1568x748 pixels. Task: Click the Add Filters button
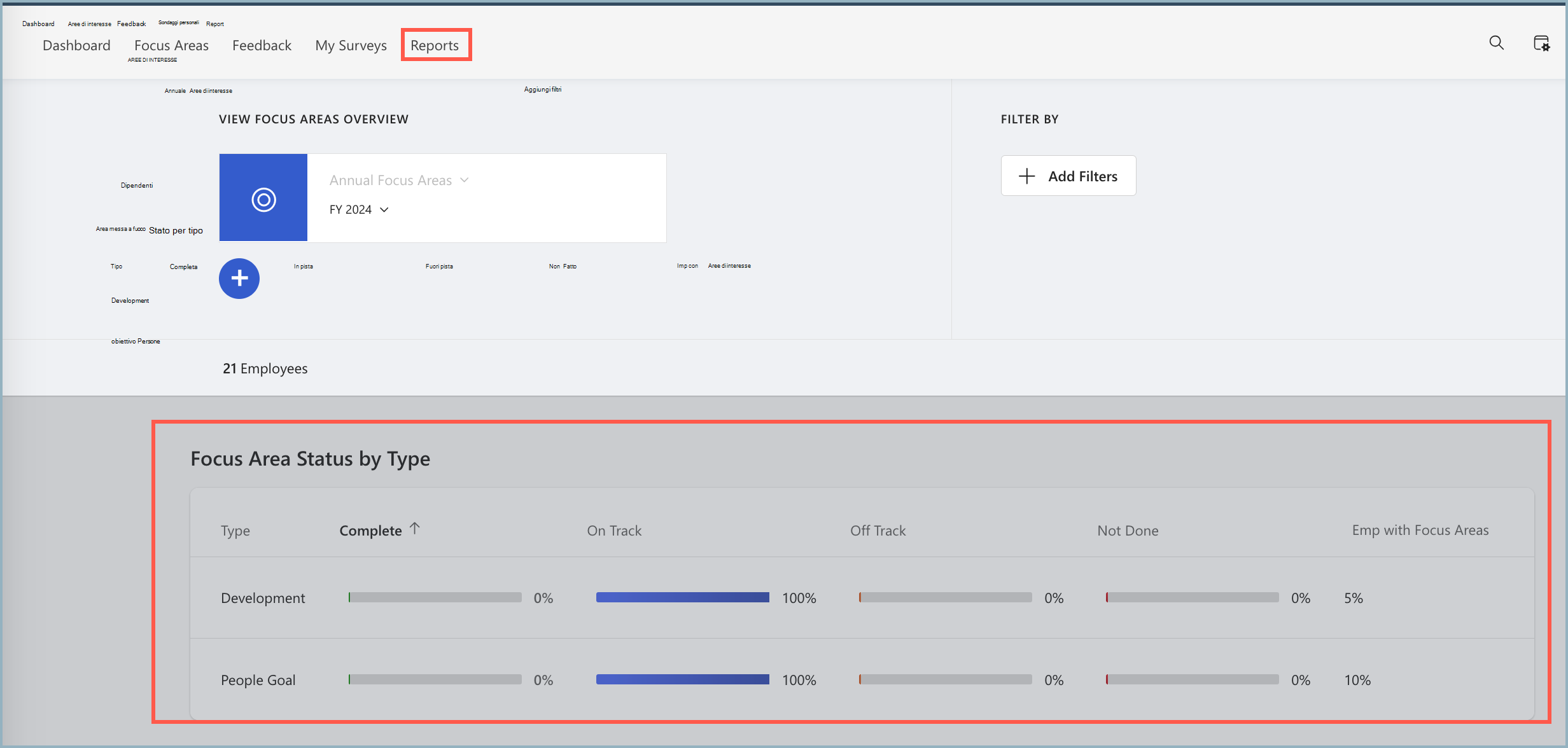[1068, 176]
